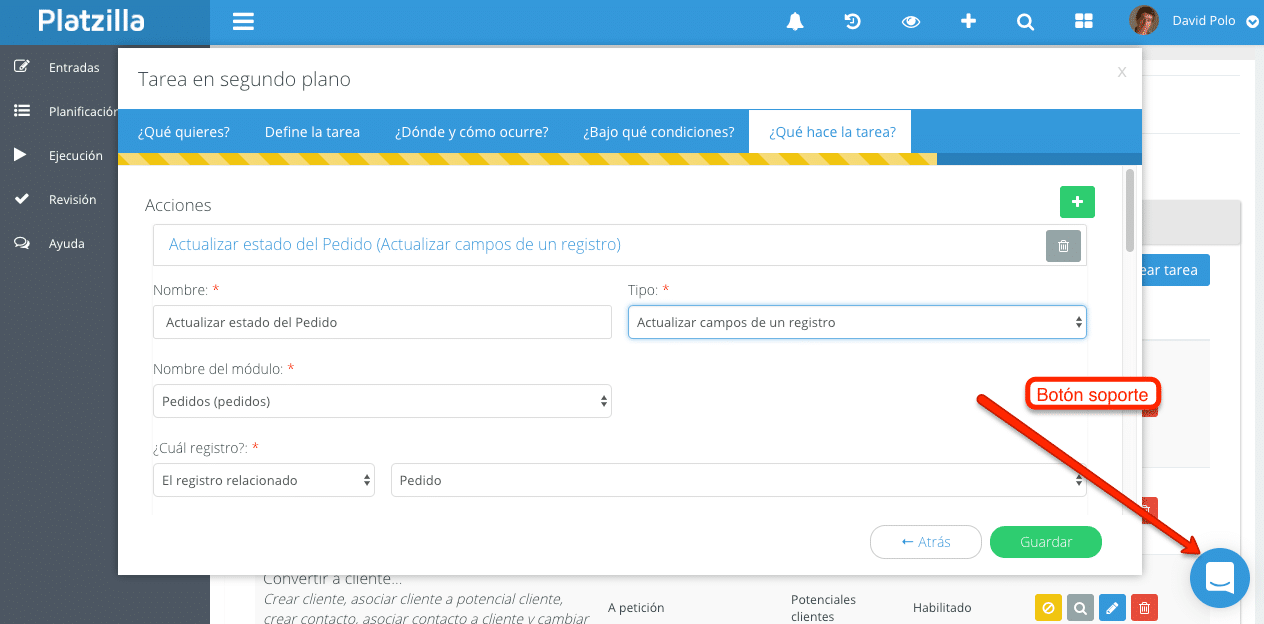Image resolution: width=1264 pixels, height=624 pixels.
Task: Delete the action using gray trash icon
Action: pyautogui.click(x=1063, y=245)
